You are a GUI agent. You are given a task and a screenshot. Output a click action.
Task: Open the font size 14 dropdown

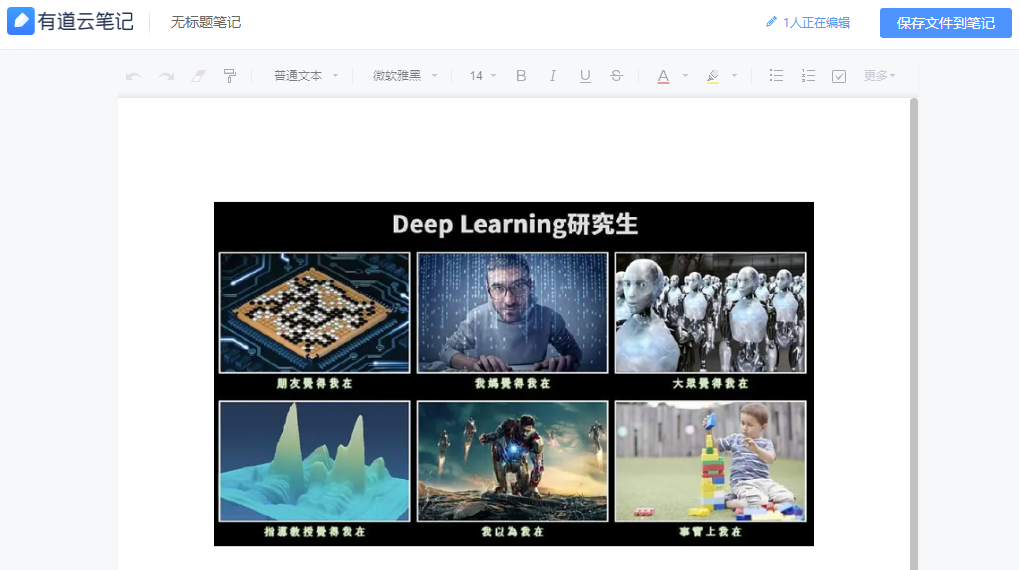[483, 76]
